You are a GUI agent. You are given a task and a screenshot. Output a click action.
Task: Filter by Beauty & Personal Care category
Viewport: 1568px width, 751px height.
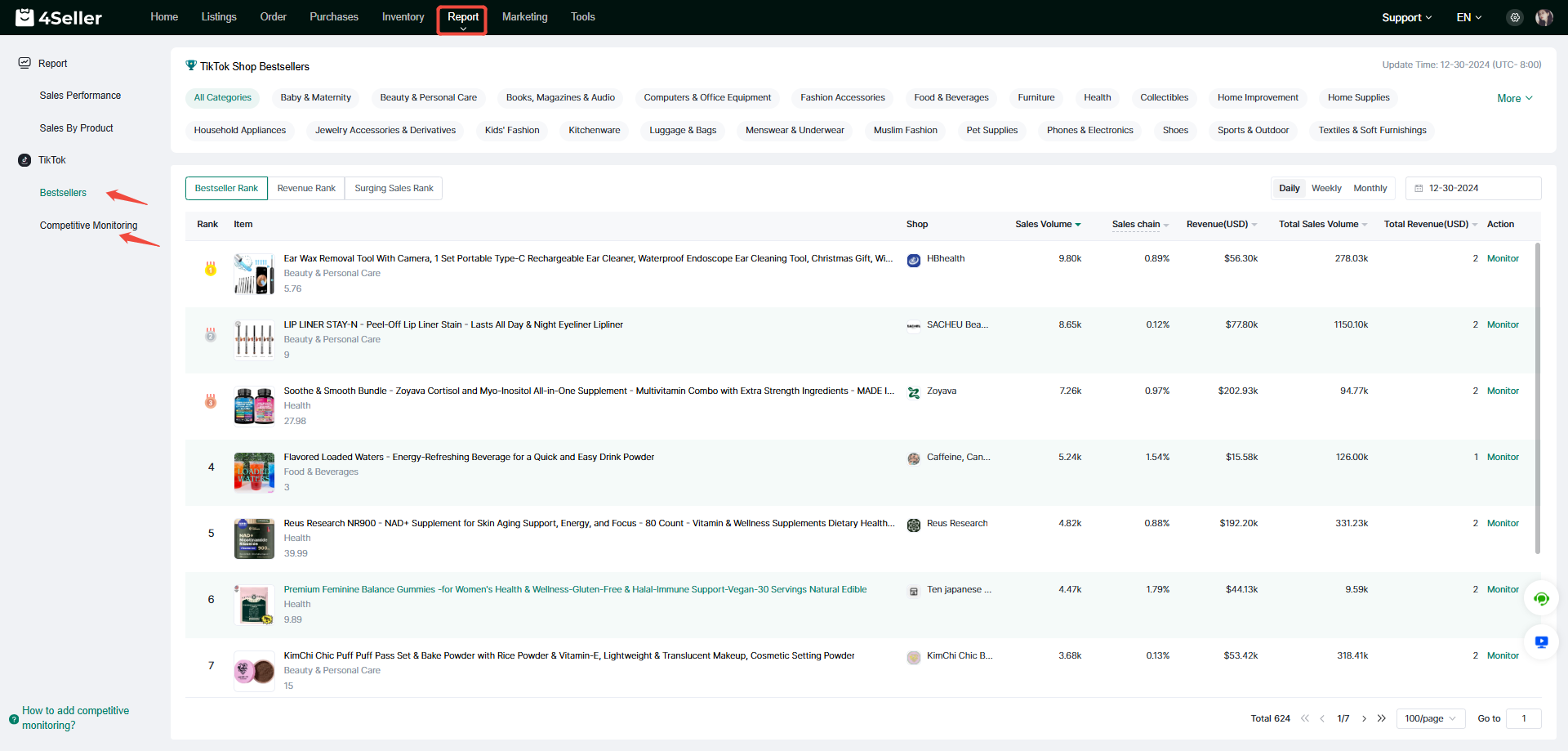(428, 97)
